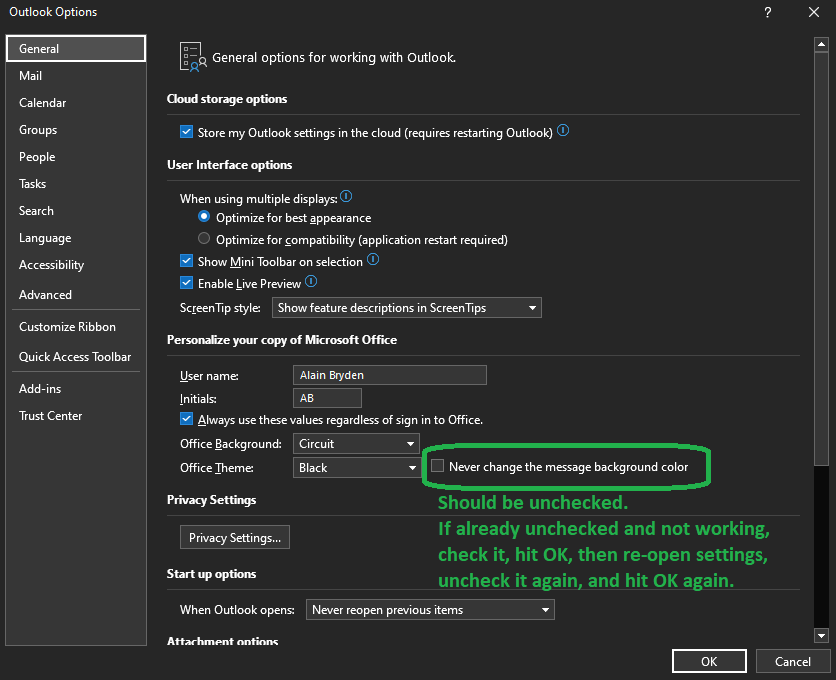Click info icon beside Enable Live Preview

click(311, 282)
